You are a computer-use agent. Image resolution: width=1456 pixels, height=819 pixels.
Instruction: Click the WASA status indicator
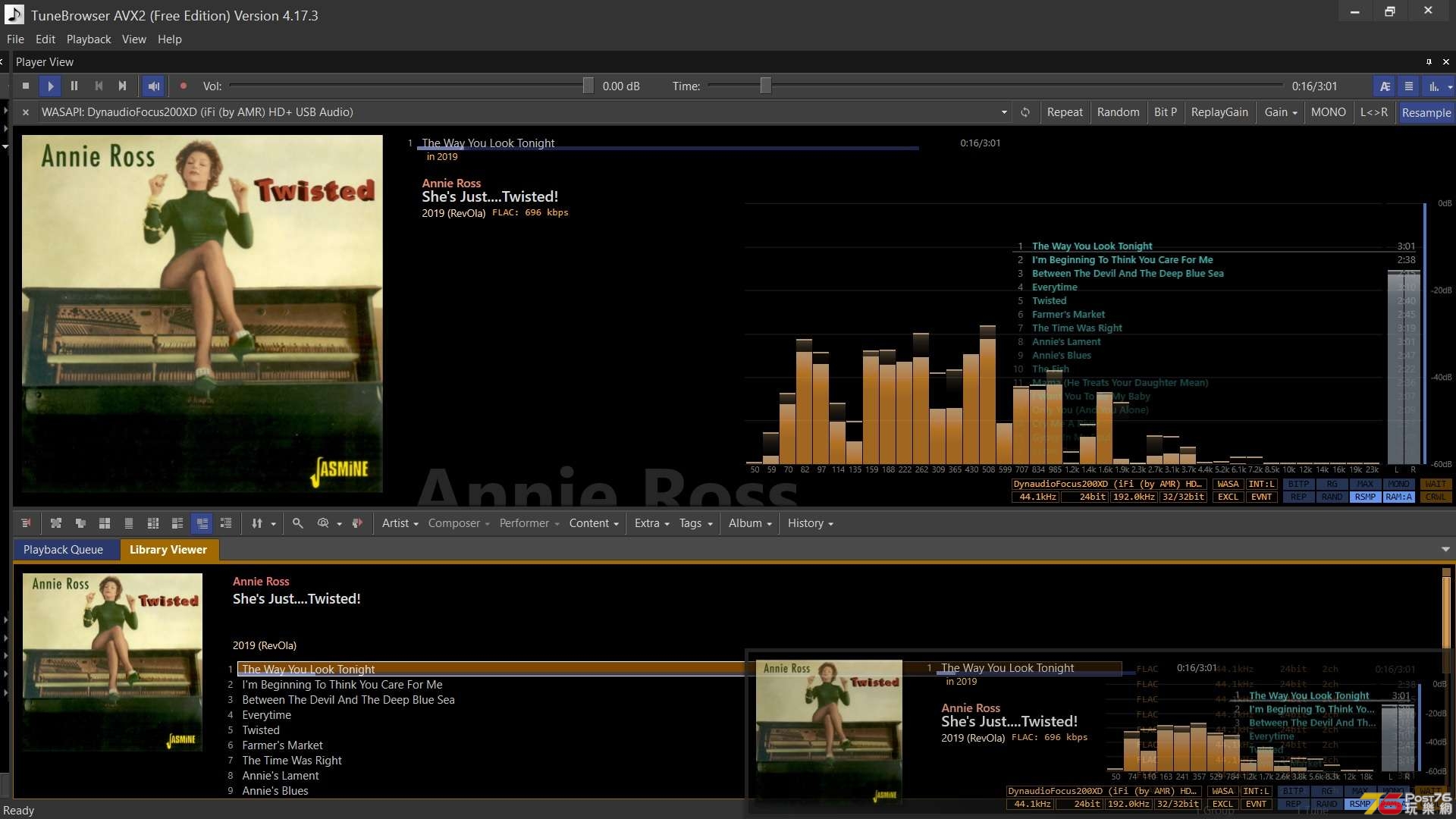[1228, 485]
